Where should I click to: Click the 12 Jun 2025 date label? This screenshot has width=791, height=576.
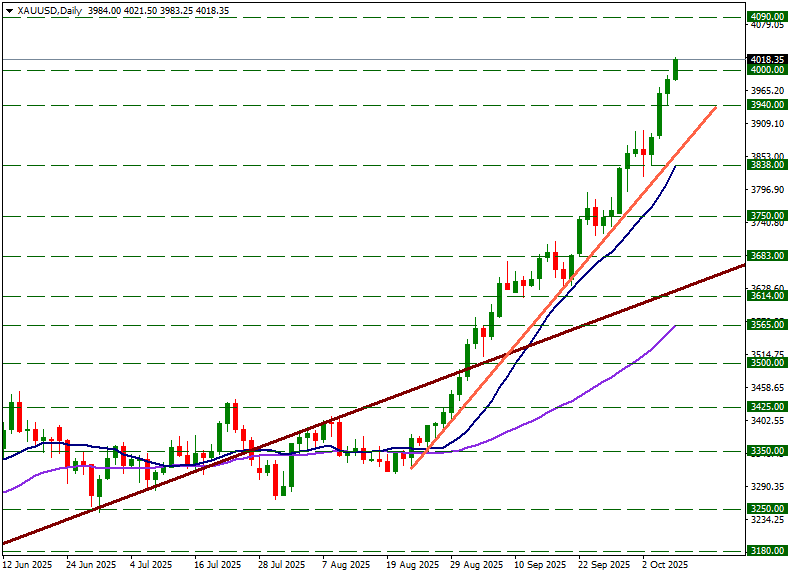click(28, 565)
